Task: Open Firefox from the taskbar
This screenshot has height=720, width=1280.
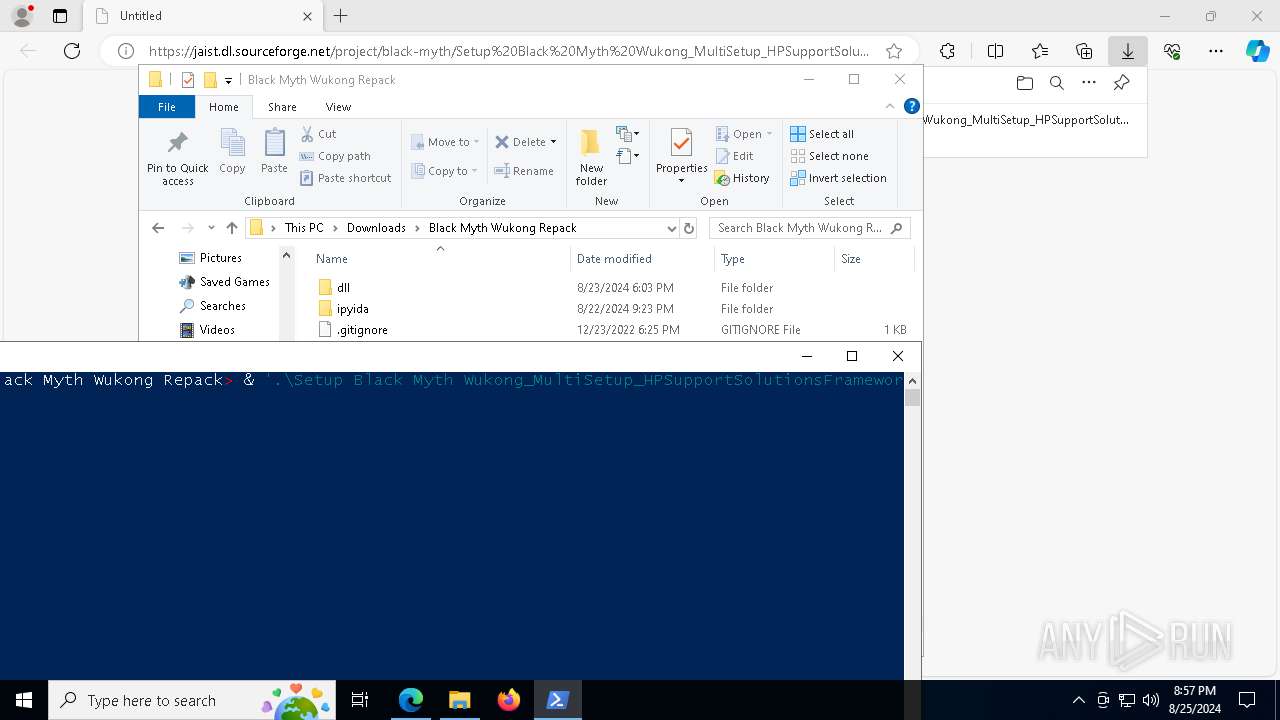Action: coord(509,700)
